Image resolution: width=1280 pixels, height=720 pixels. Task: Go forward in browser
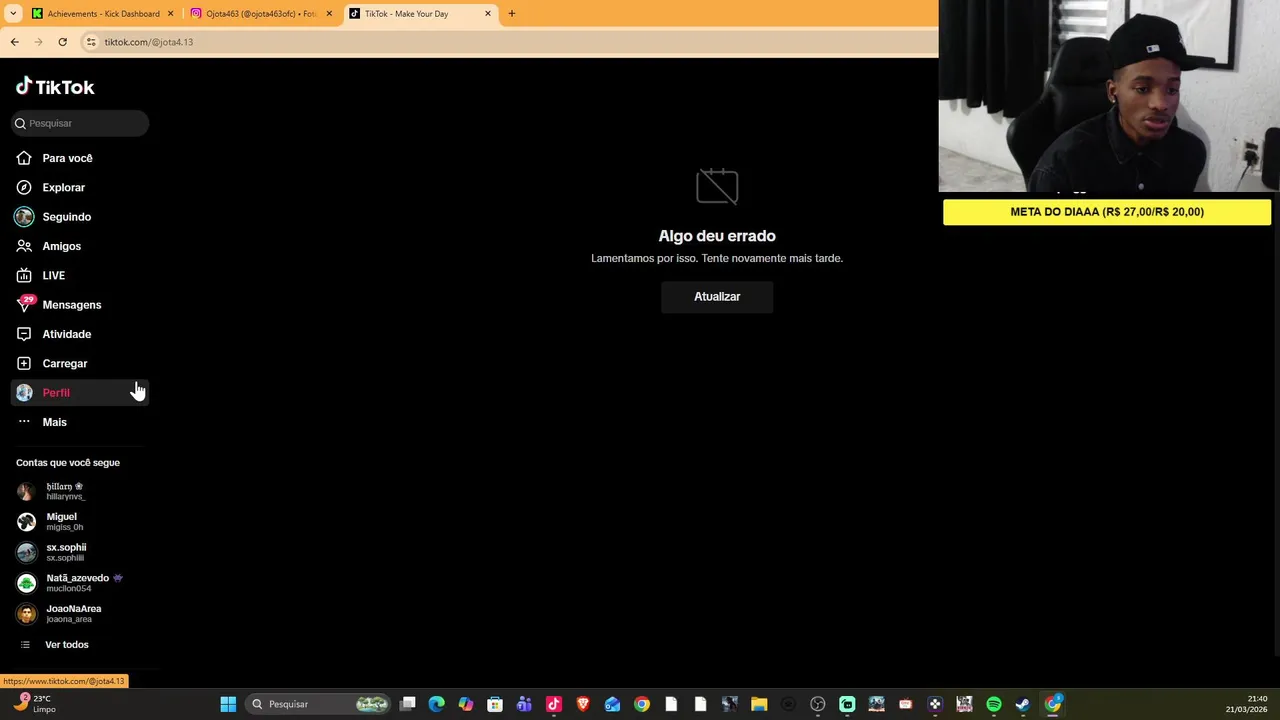(39, 42)
